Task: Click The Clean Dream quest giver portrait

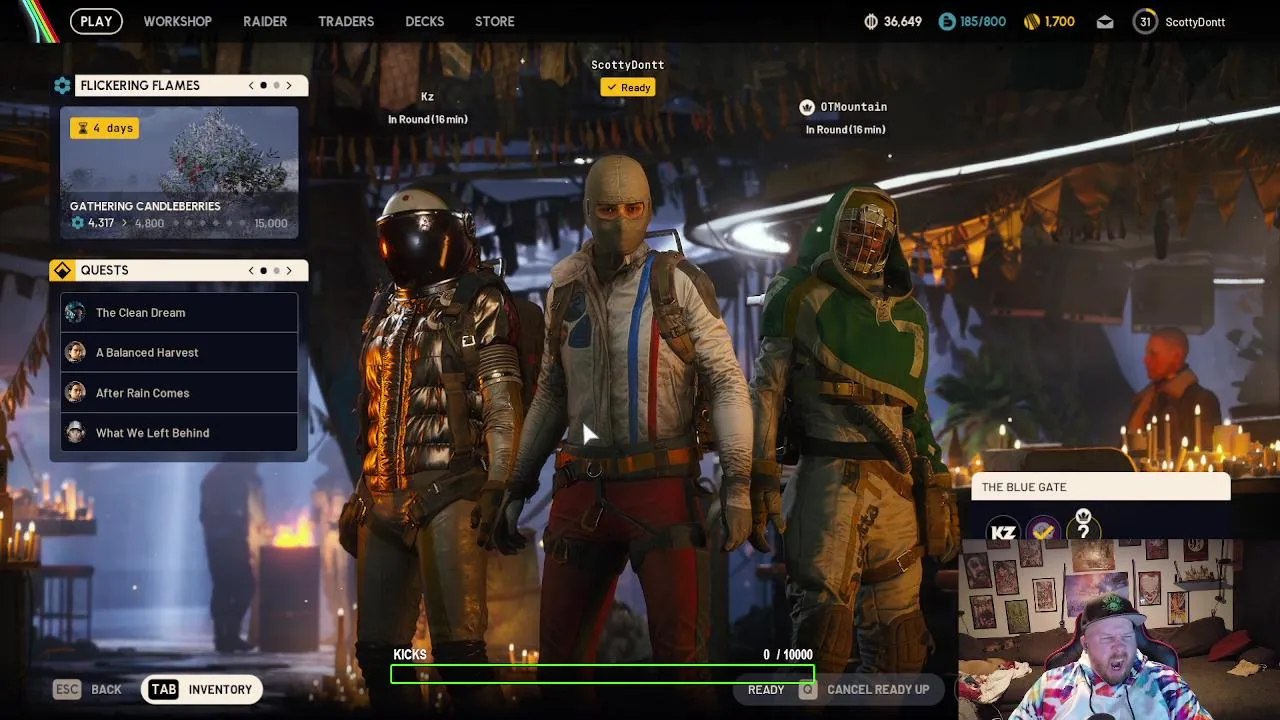Action: pos(75,312)
